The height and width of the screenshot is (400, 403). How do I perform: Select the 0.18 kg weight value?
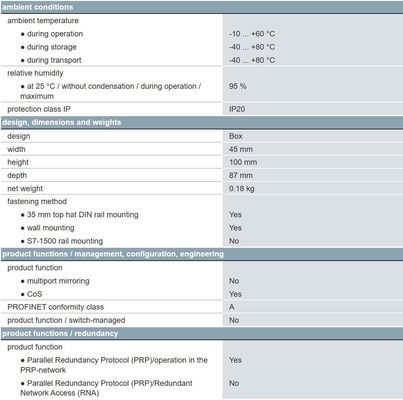(x=242, y=189)
